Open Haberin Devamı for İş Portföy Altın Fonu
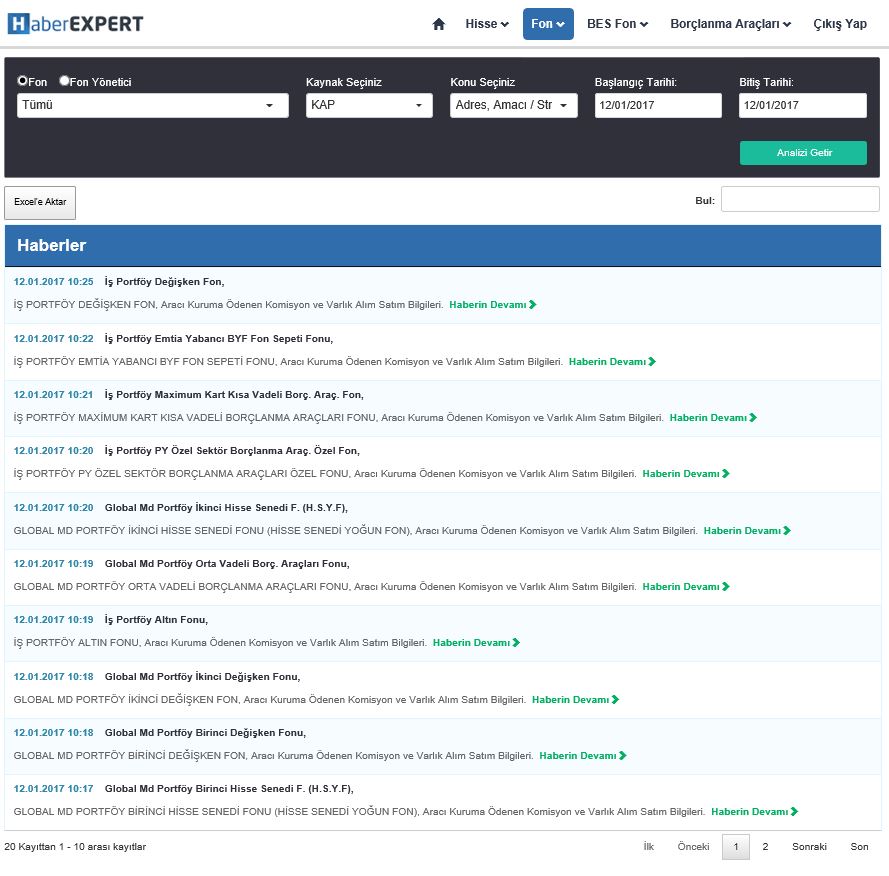889x876 pixels. [476, 643]
